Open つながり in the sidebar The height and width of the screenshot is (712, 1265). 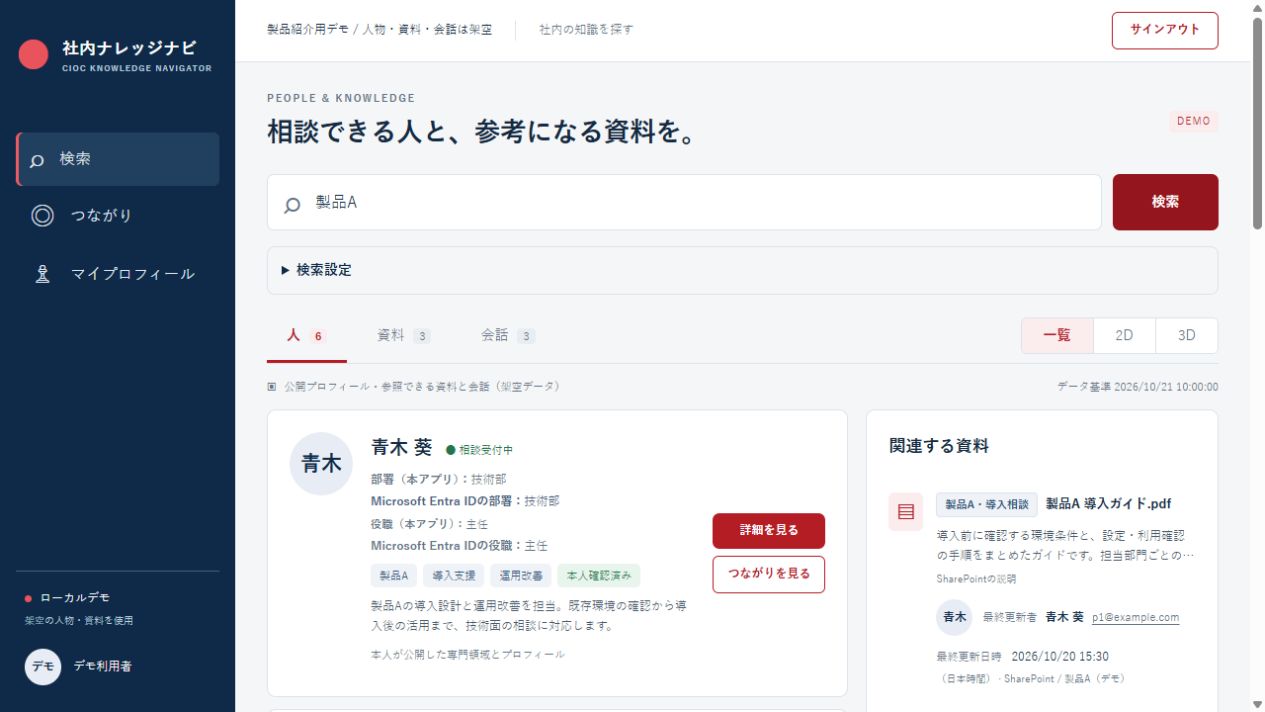coord(118,216)
